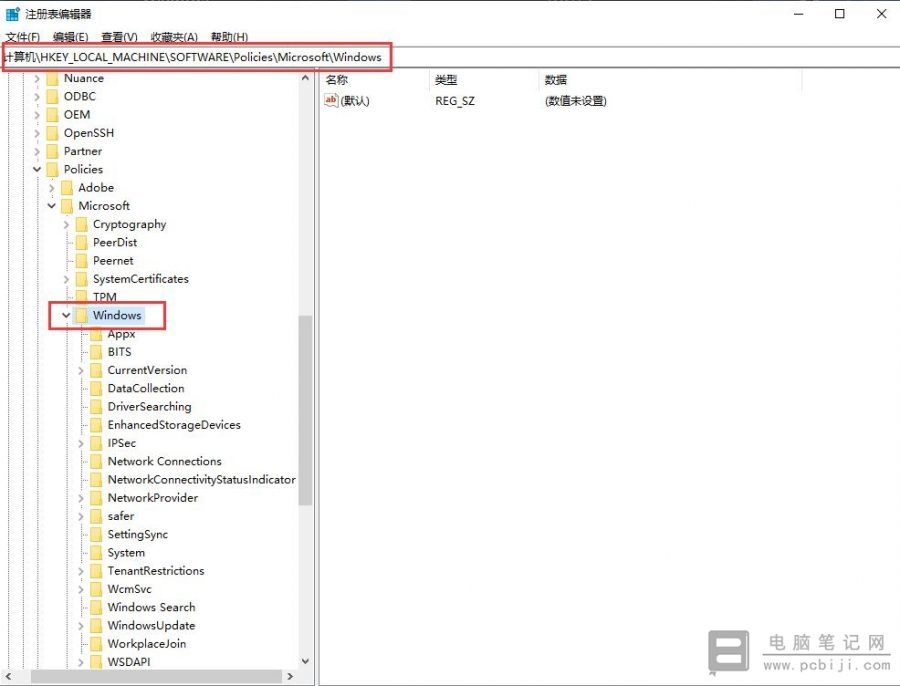Click the SystemCertificates folder icon
The height and width of the screenshot is (686, 900).
[x=82, y=279]
